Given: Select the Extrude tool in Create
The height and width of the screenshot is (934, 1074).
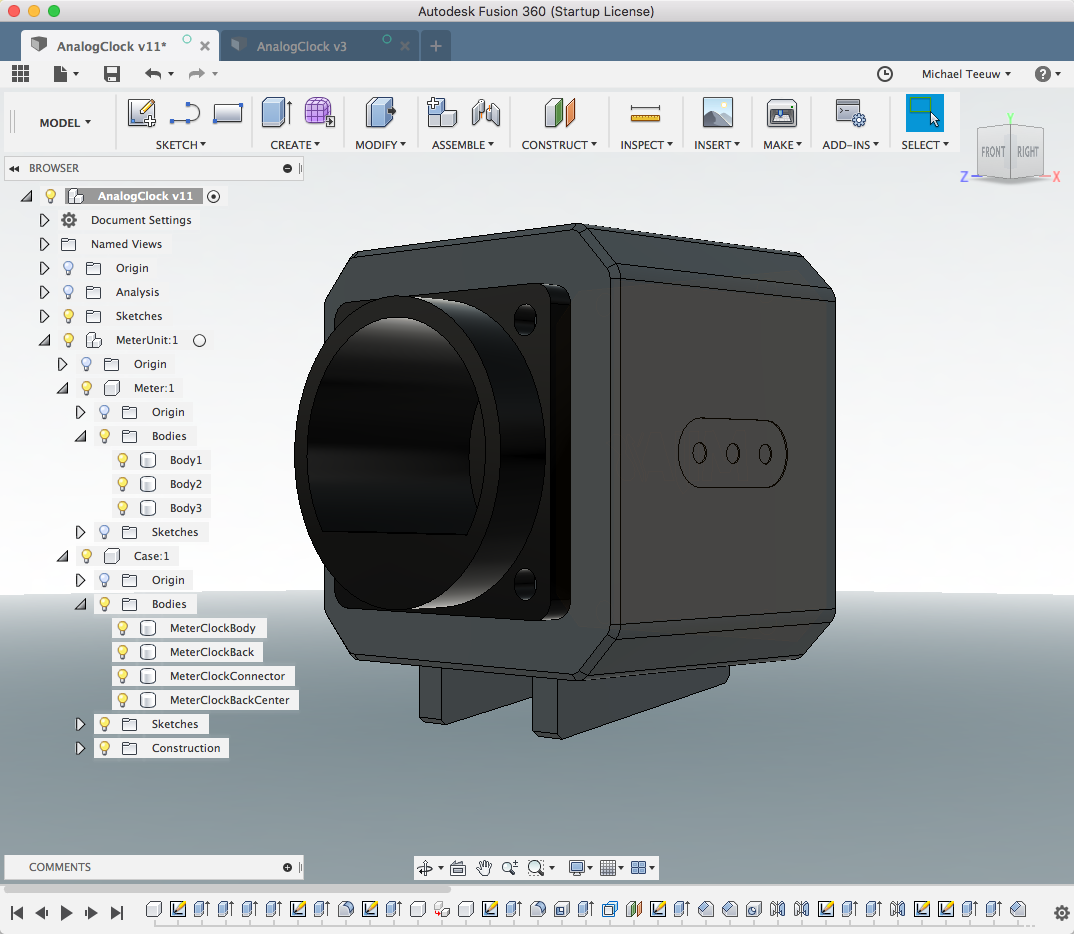Looking at the screenshot, I should coord(276,114).
